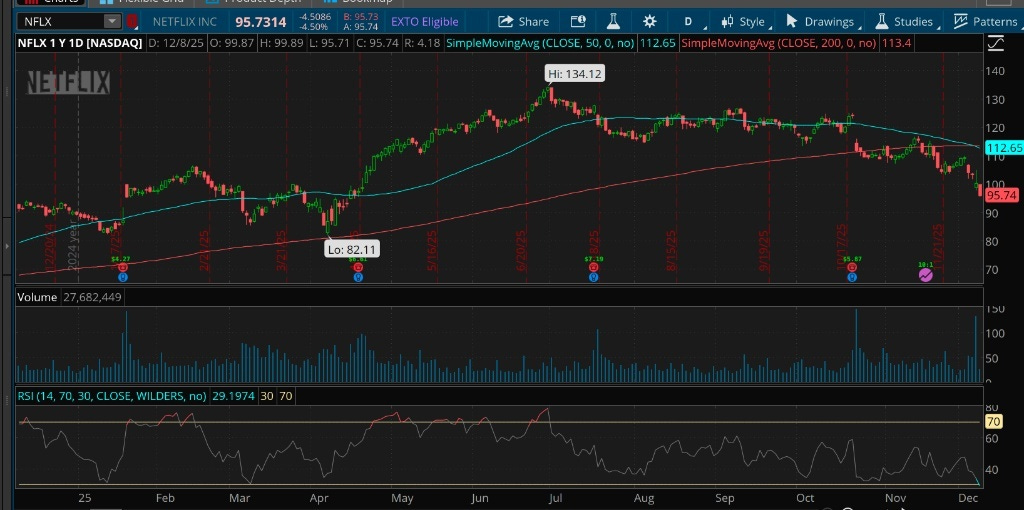
Task: Click the NFLX 1 Y 1D [NASDAQ] chart title
Action: [80, 44]
